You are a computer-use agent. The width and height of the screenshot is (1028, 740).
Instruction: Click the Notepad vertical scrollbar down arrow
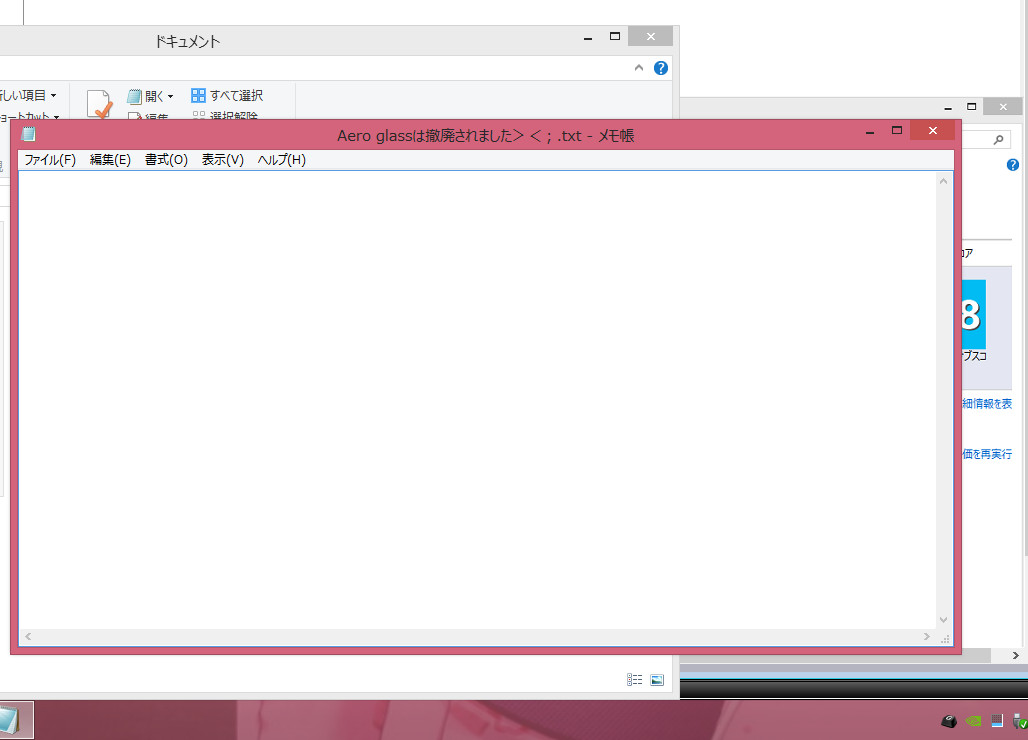coord(943,620)
